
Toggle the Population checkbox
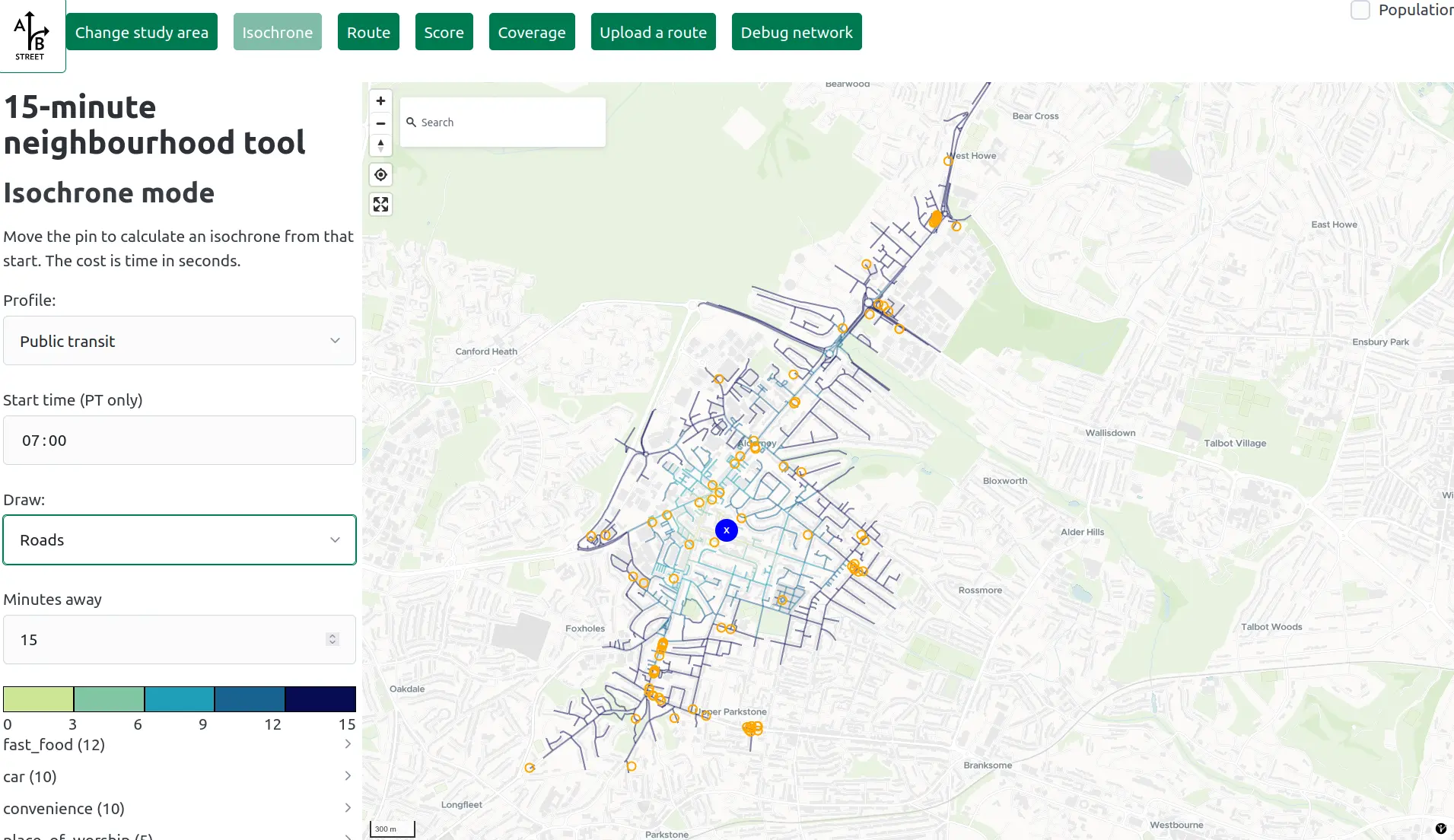pos(1360,11)
